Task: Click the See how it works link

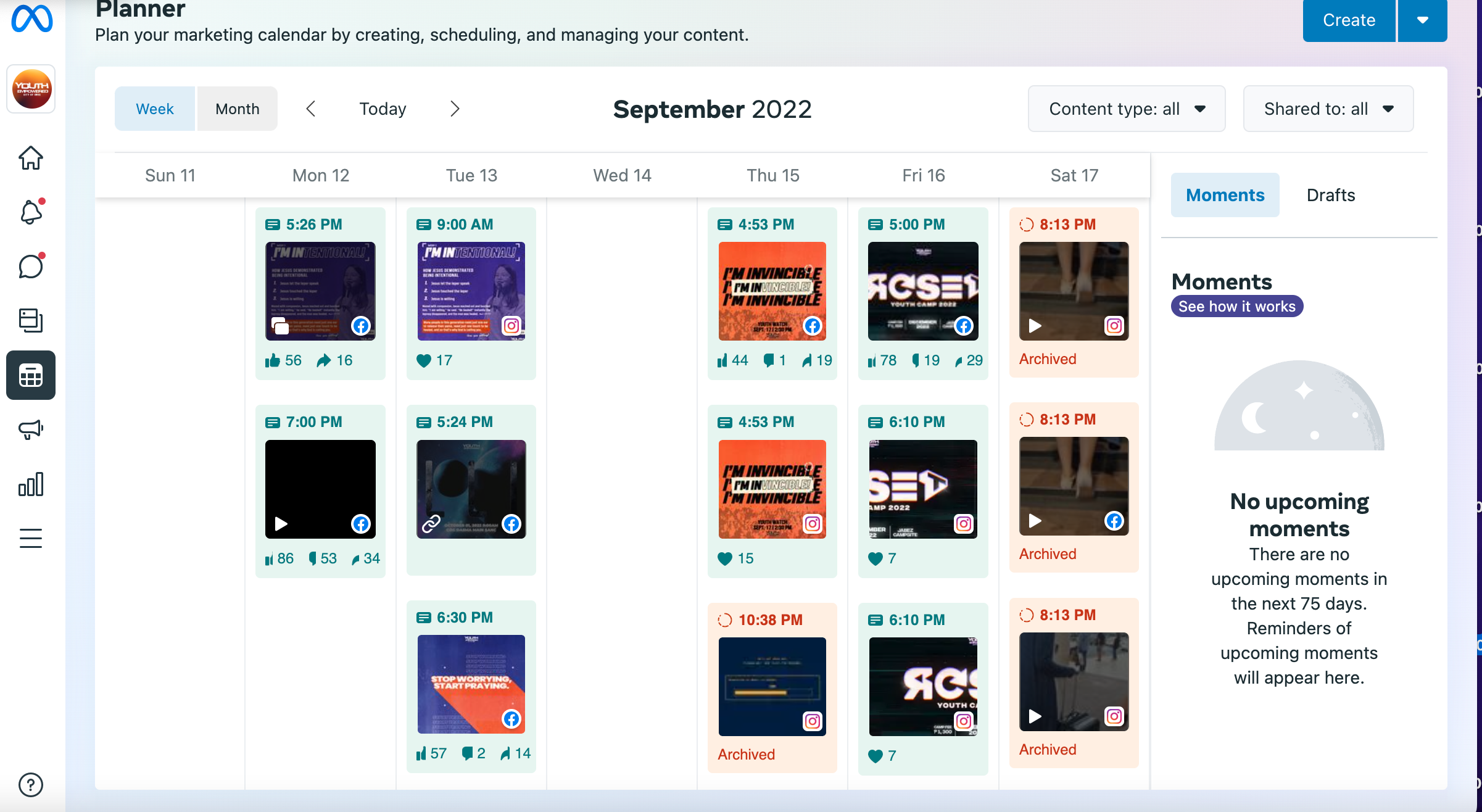Action: [1236, 307]
